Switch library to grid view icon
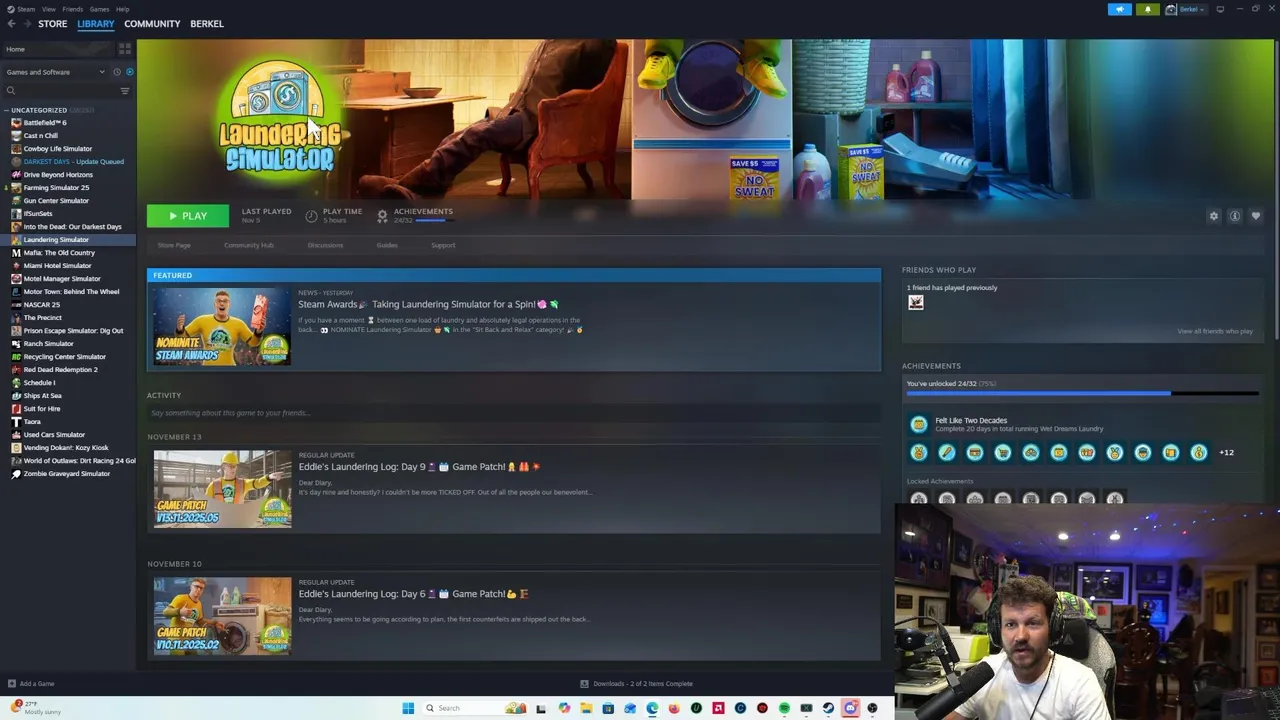 click(x=125, y=48)
